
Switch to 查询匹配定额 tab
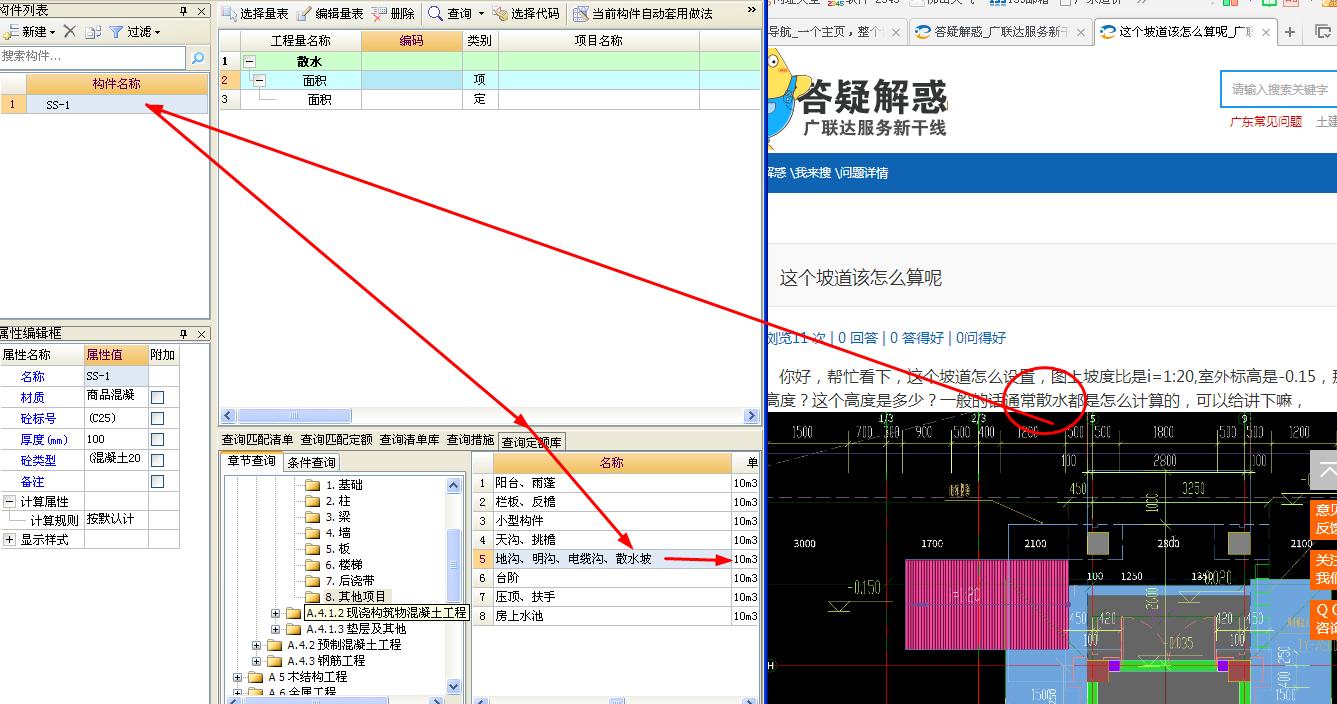point(337,440)
